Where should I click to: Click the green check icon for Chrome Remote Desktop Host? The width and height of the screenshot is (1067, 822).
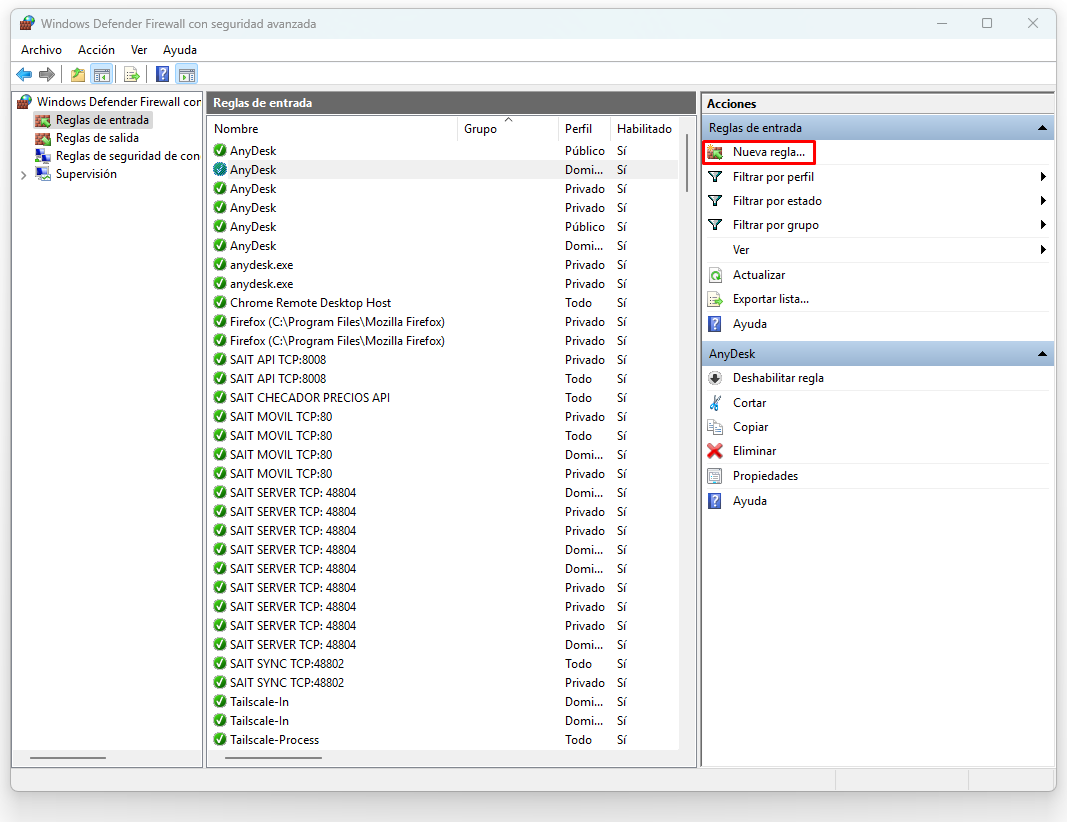click(220, 303)
